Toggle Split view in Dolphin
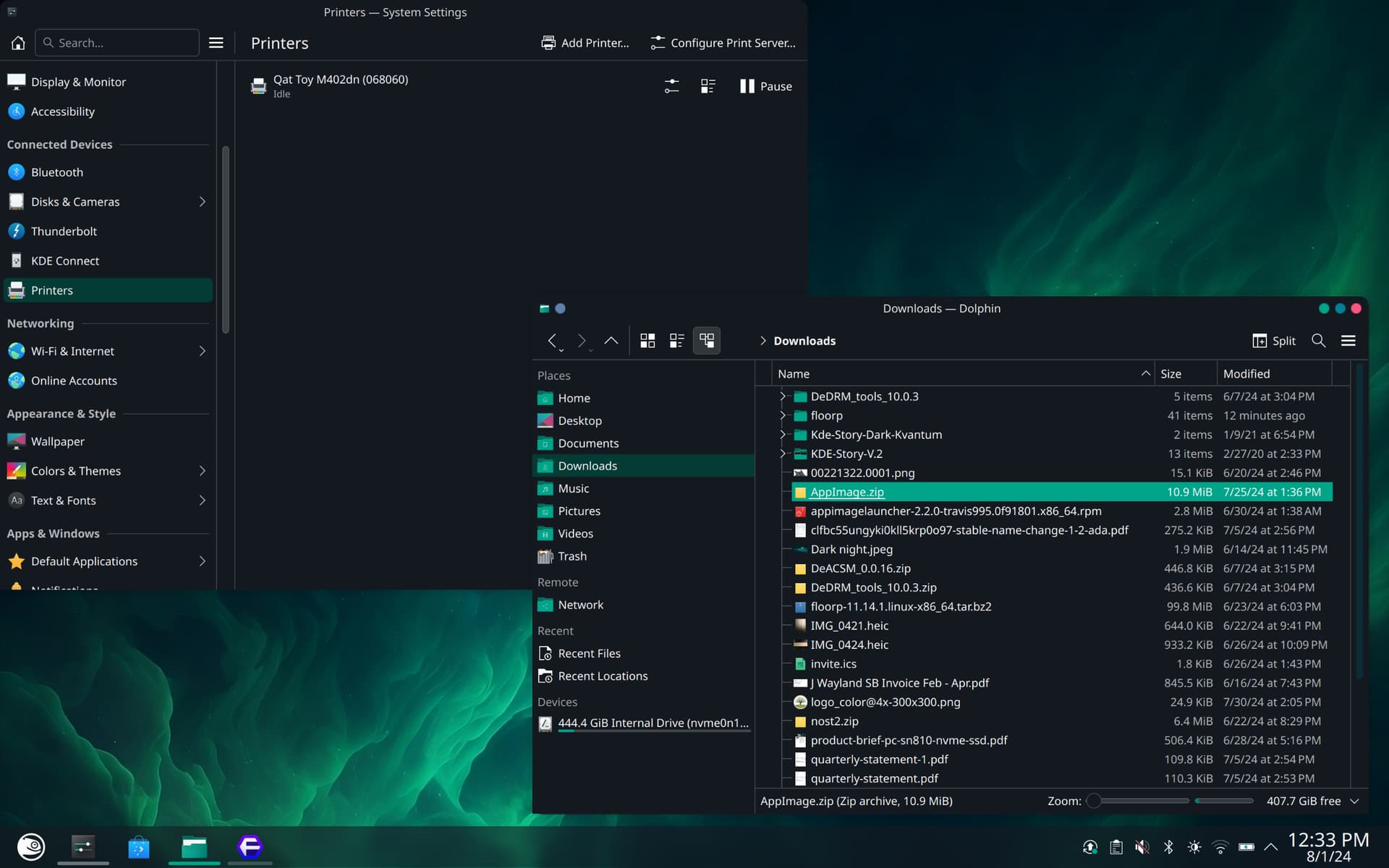 click(1273, 341)
